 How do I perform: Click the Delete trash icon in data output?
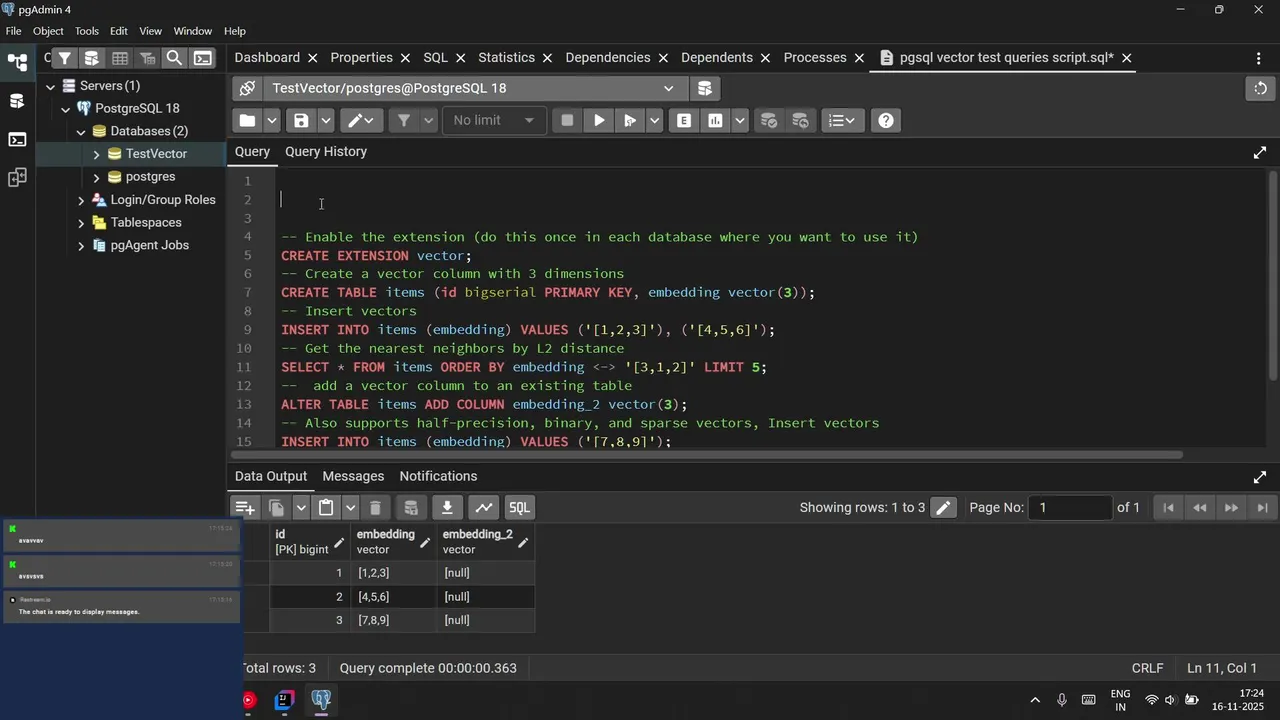[375, 508]
